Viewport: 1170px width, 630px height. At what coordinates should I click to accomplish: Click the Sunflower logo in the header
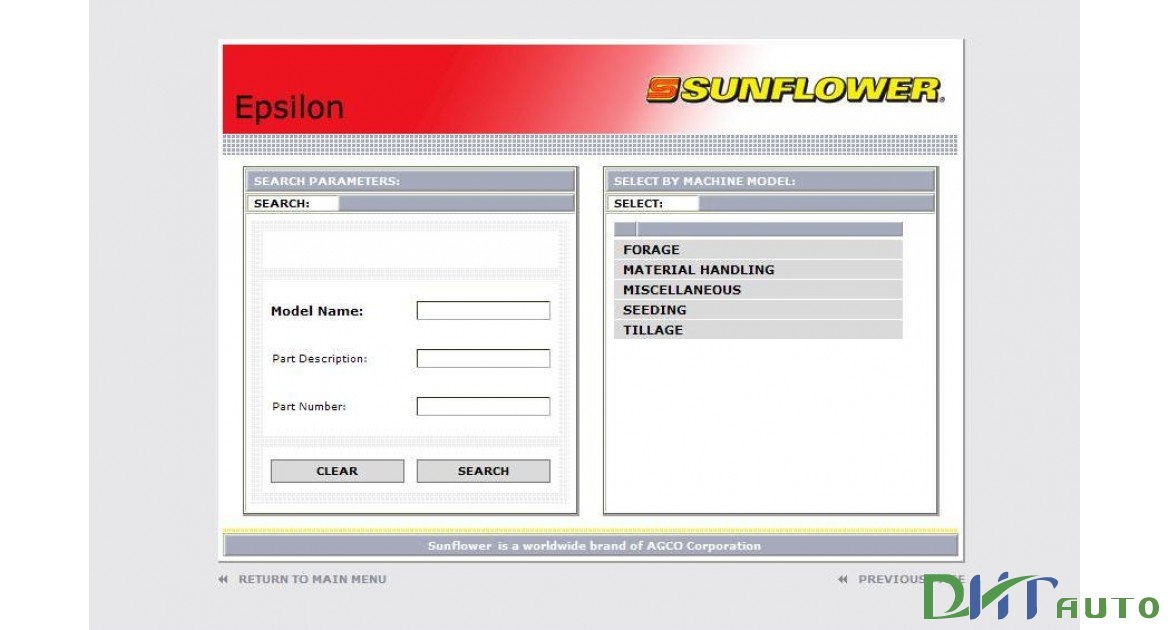tap(794, 90)
